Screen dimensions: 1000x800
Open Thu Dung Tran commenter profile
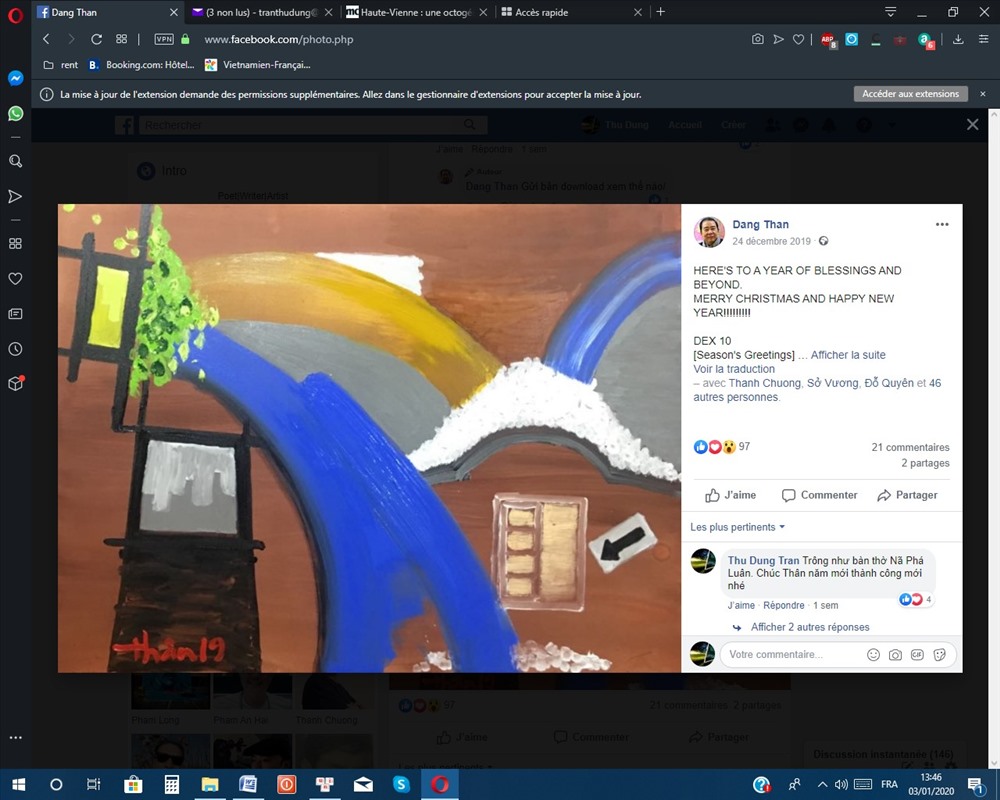click(763, 560)
